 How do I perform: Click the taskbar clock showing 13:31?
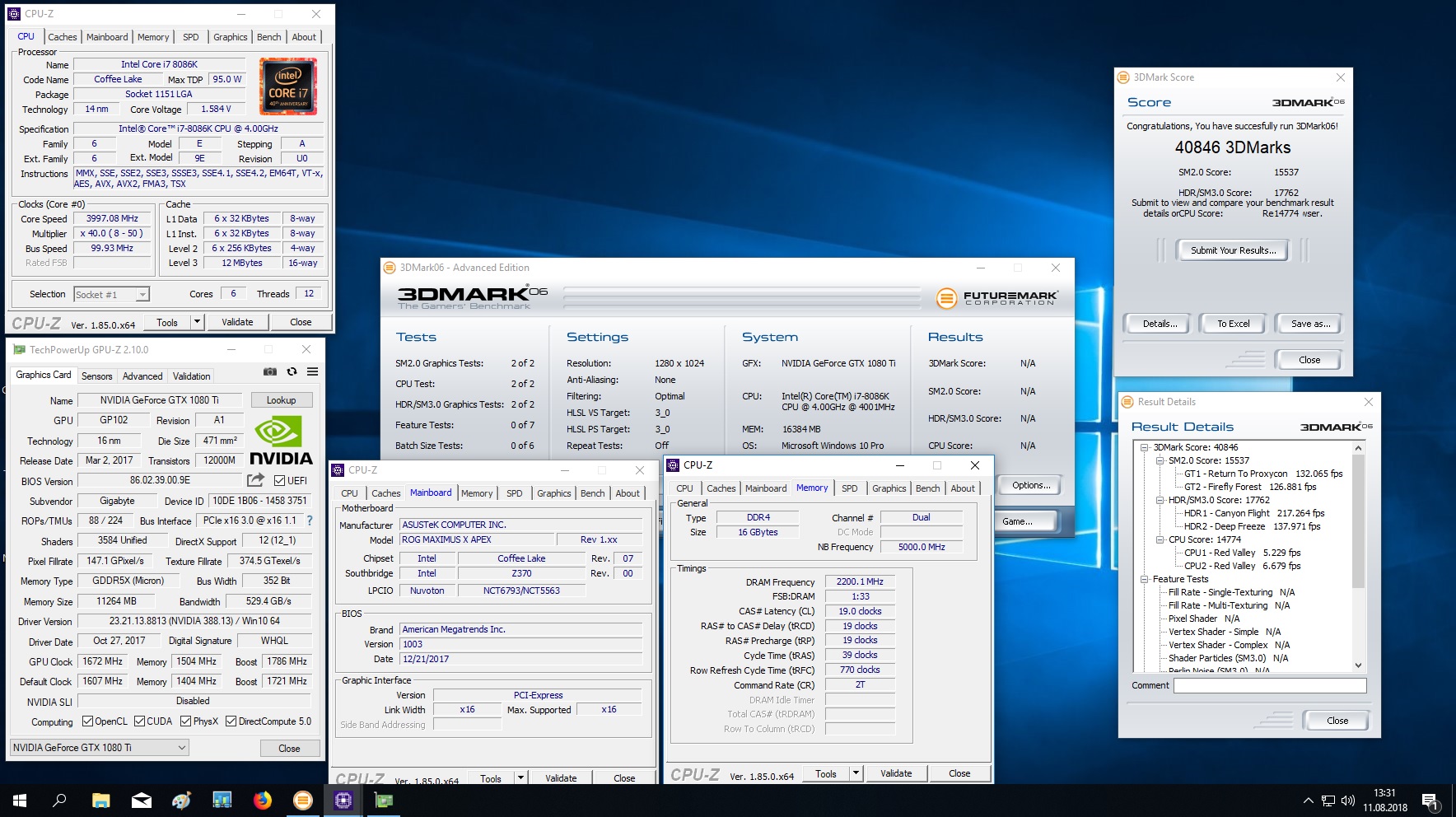[1384, 801]
